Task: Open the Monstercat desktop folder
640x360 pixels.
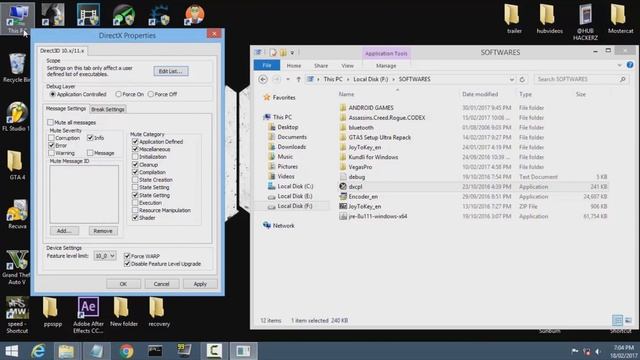Action: click(x=620, y=19)
